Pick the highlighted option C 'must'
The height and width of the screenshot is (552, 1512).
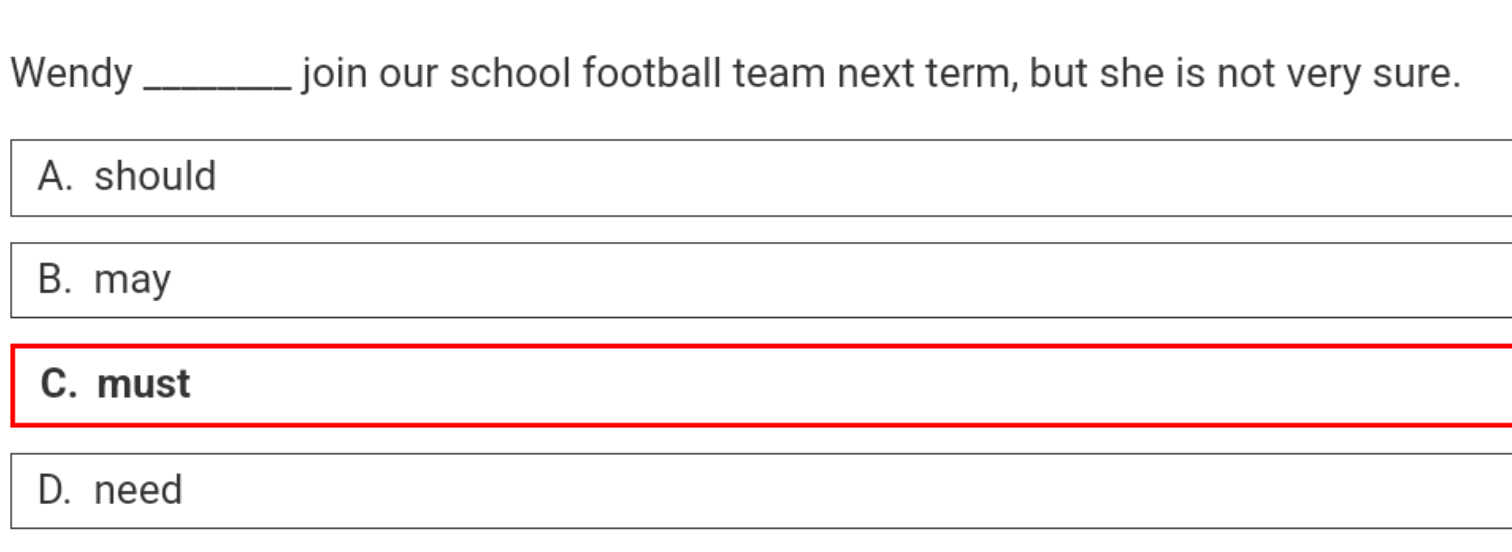pyautogui.click(x=761, y=385)
